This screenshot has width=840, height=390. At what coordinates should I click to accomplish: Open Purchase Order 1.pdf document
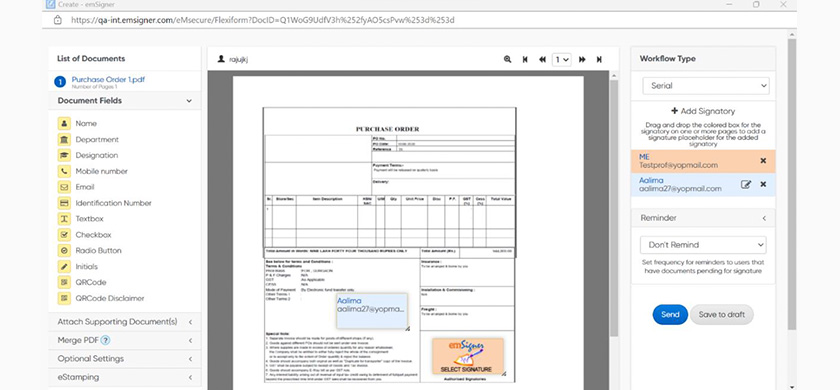[108, 80]
